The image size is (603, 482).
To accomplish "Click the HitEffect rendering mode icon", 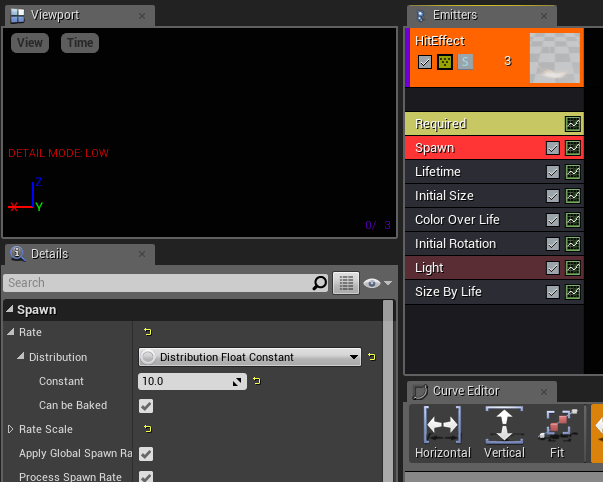I will click(445, 62).
